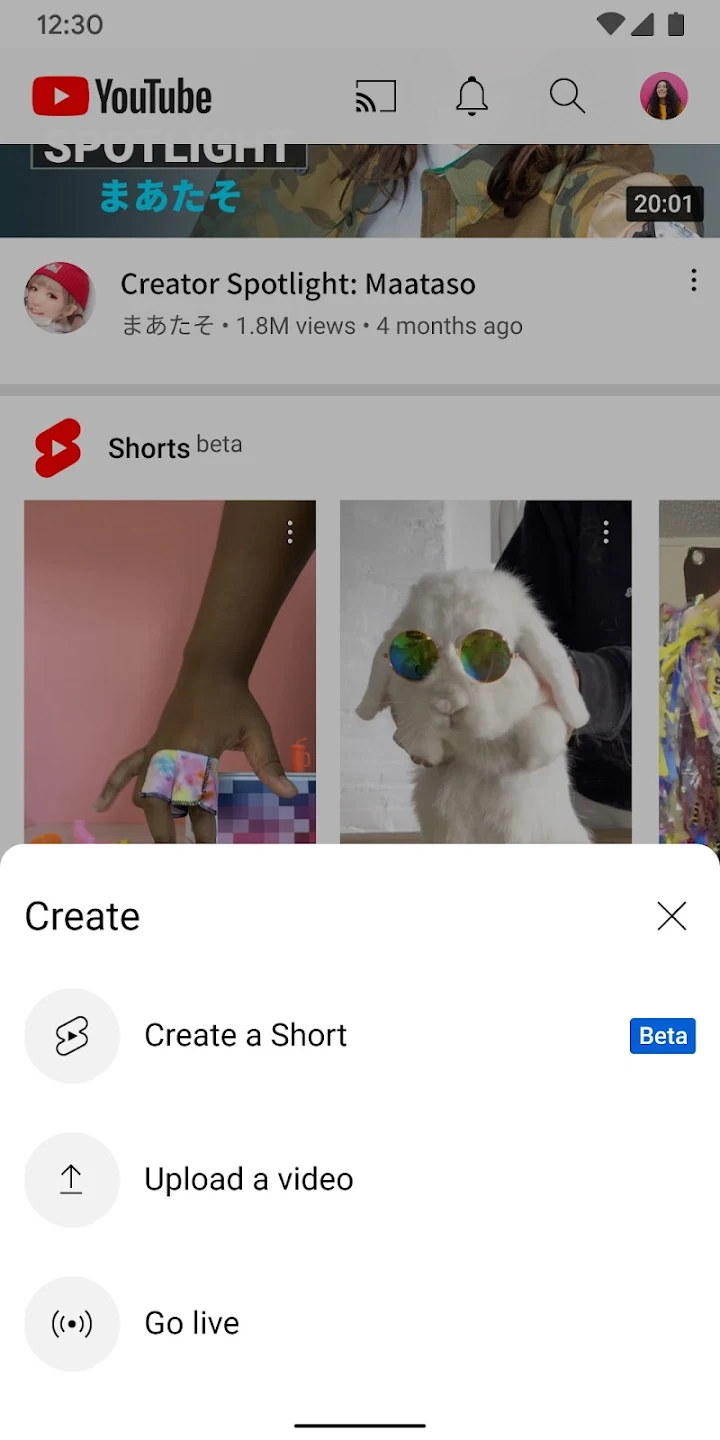Click the Create a Short icon

point(72,1036)
